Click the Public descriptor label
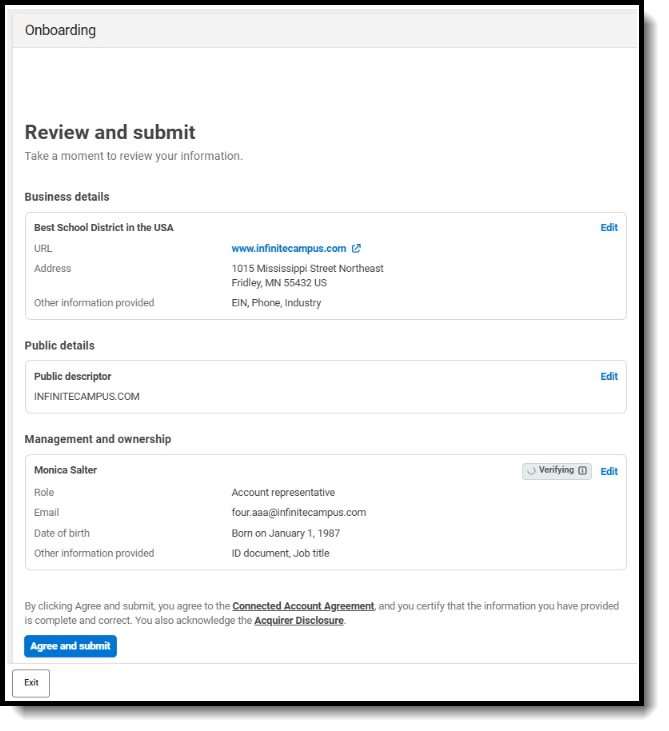 pos(72,376)
